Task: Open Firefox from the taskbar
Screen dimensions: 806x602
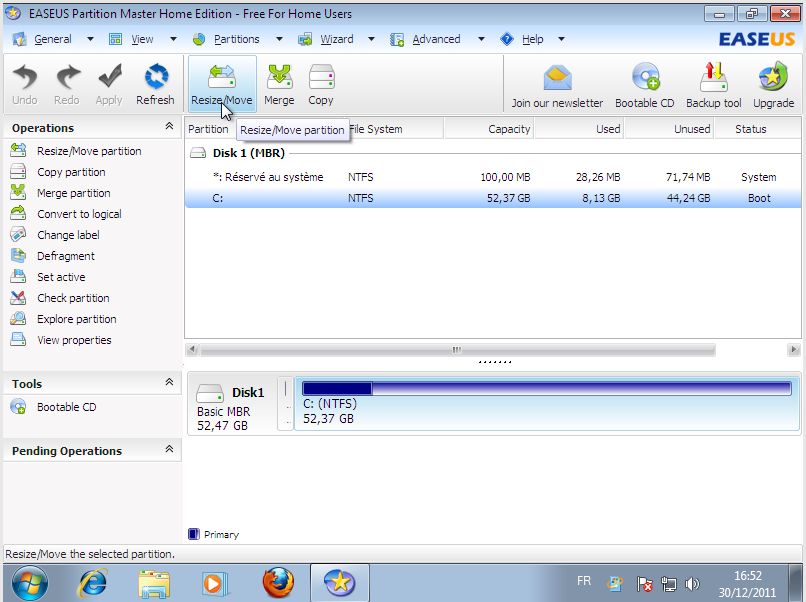Action: tap(278, 583)
